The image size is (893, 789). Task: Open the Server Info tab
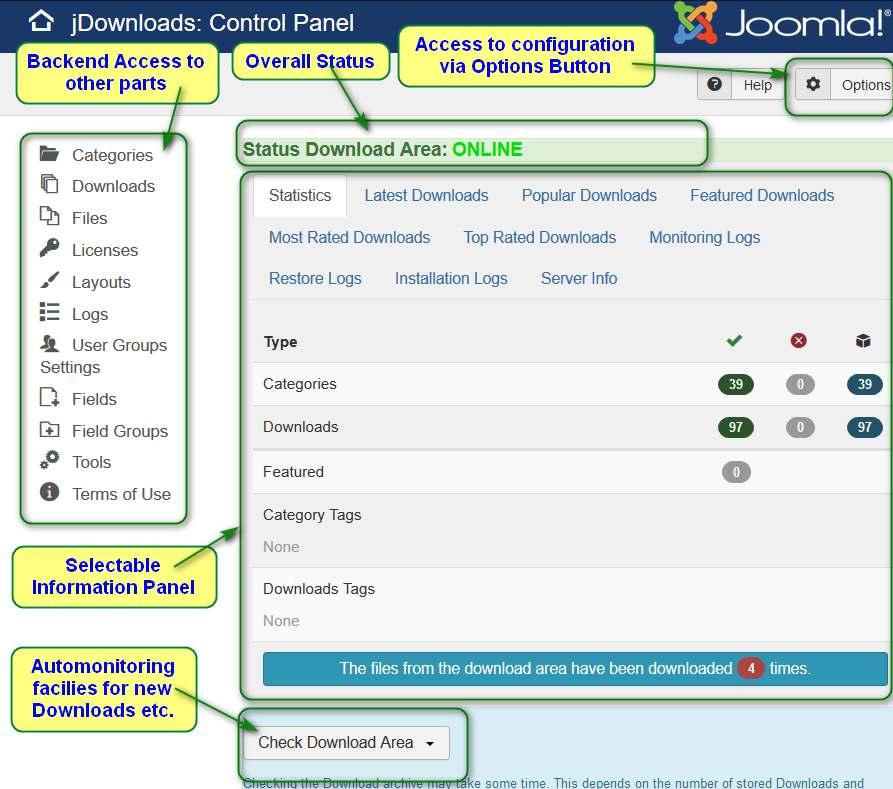coord(579,278)
